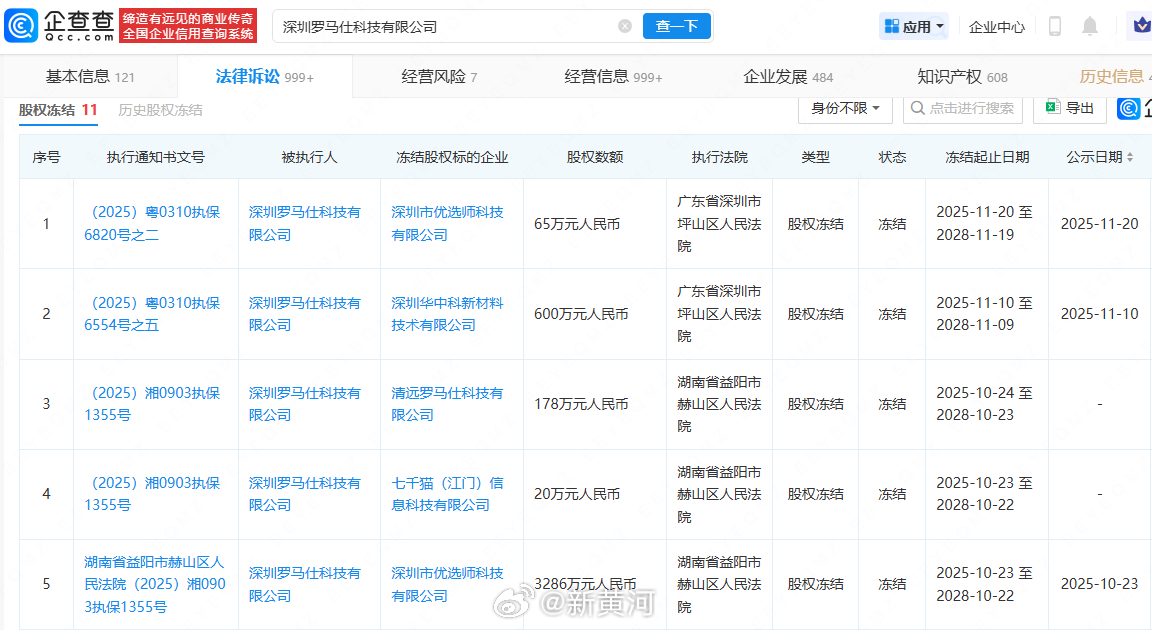1152x630 pixels.
Task: Open row 1 被执行人 深圳罗马仕科技有限公司
Action: click(305, 223)
